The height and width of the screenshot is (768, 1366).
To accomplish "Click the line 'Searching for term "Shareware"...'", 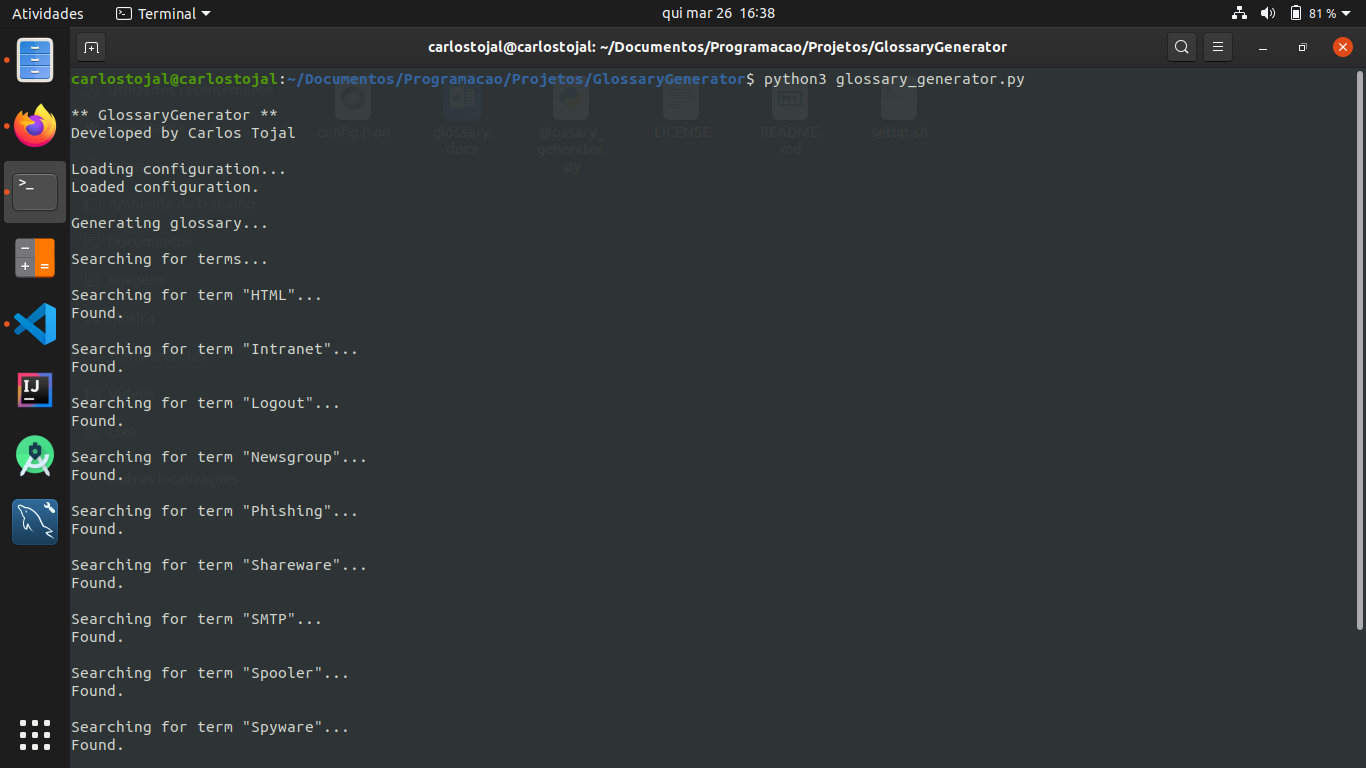I will (219, 565).
